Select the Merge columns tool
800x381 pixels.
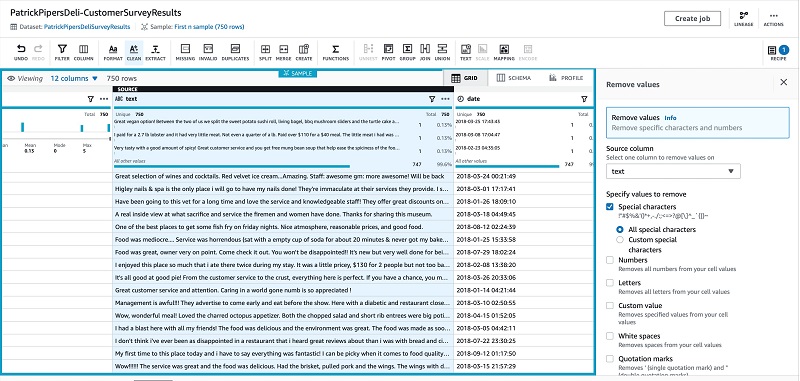tap(284, 52)
